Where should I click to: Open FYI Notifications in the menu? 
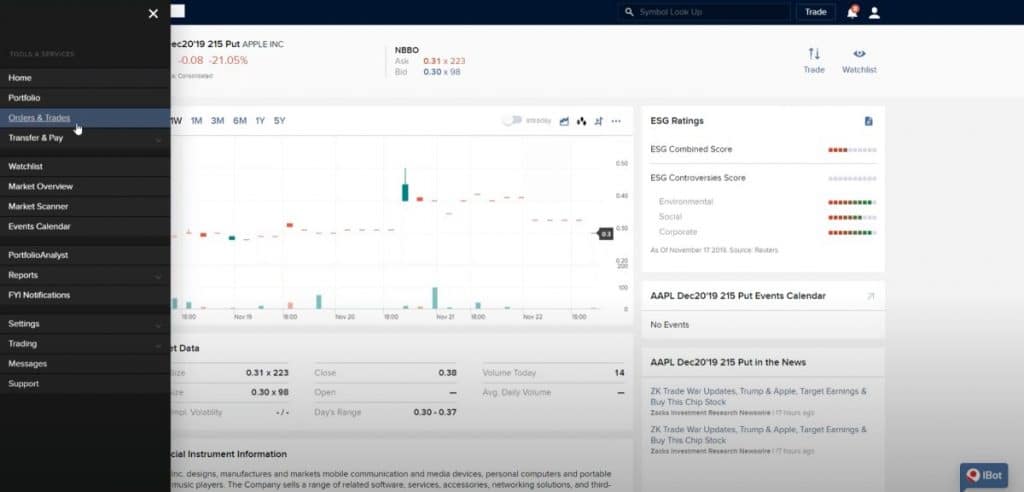point(85,295)
